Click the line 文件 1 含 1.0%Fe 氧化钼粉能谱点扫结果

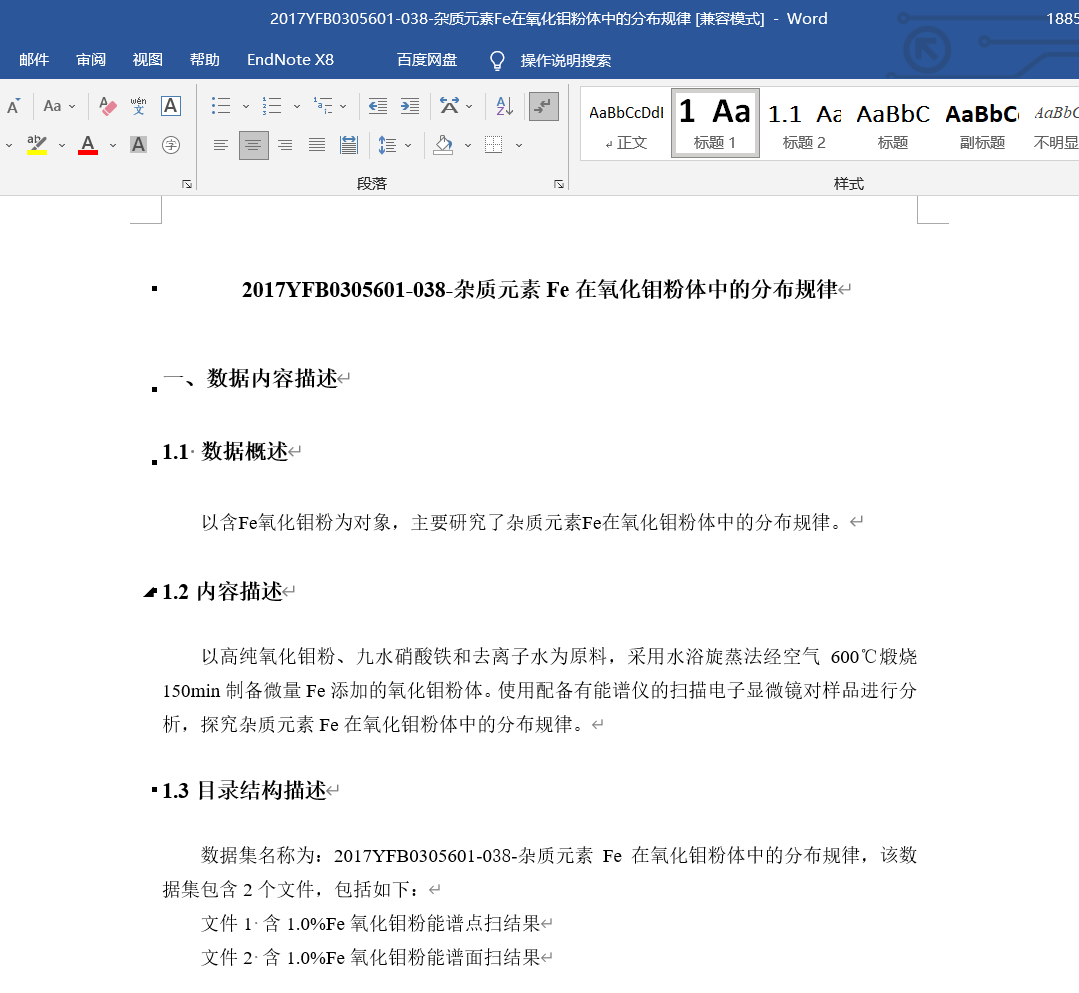[x=371, y=923]
